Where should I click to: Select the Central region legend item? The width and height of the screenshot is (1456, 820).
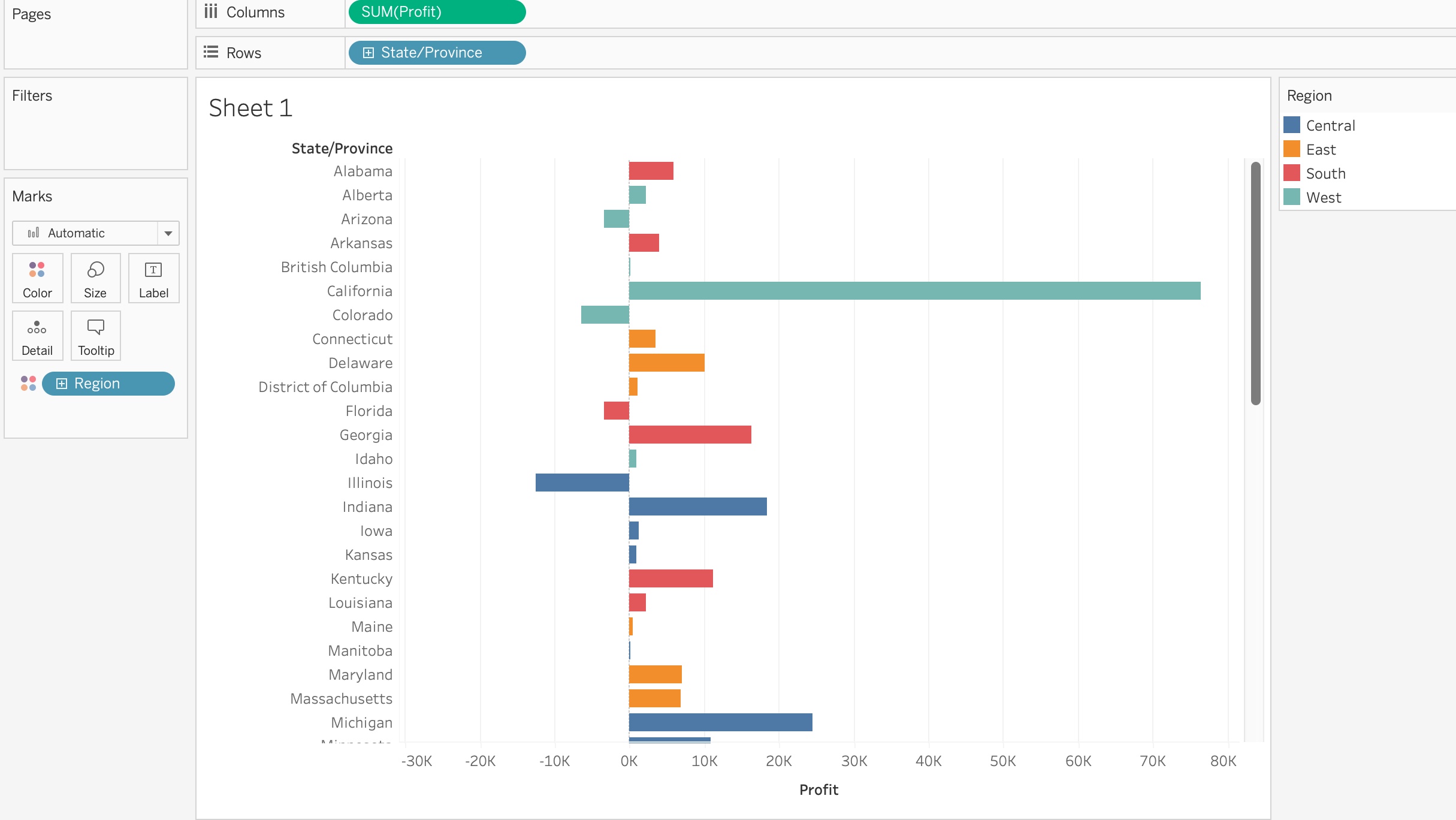pyautogui.click(x=1330, y=125)
